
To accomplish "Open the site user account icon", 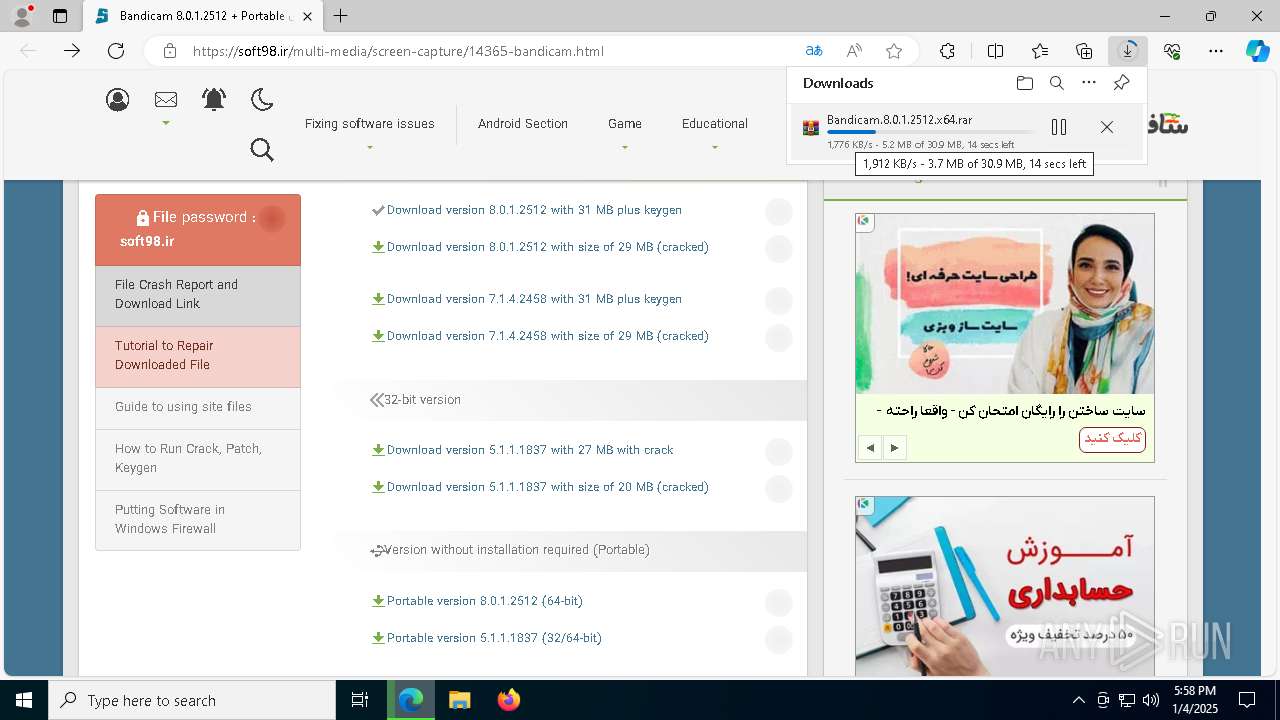I will pos(118,99).
